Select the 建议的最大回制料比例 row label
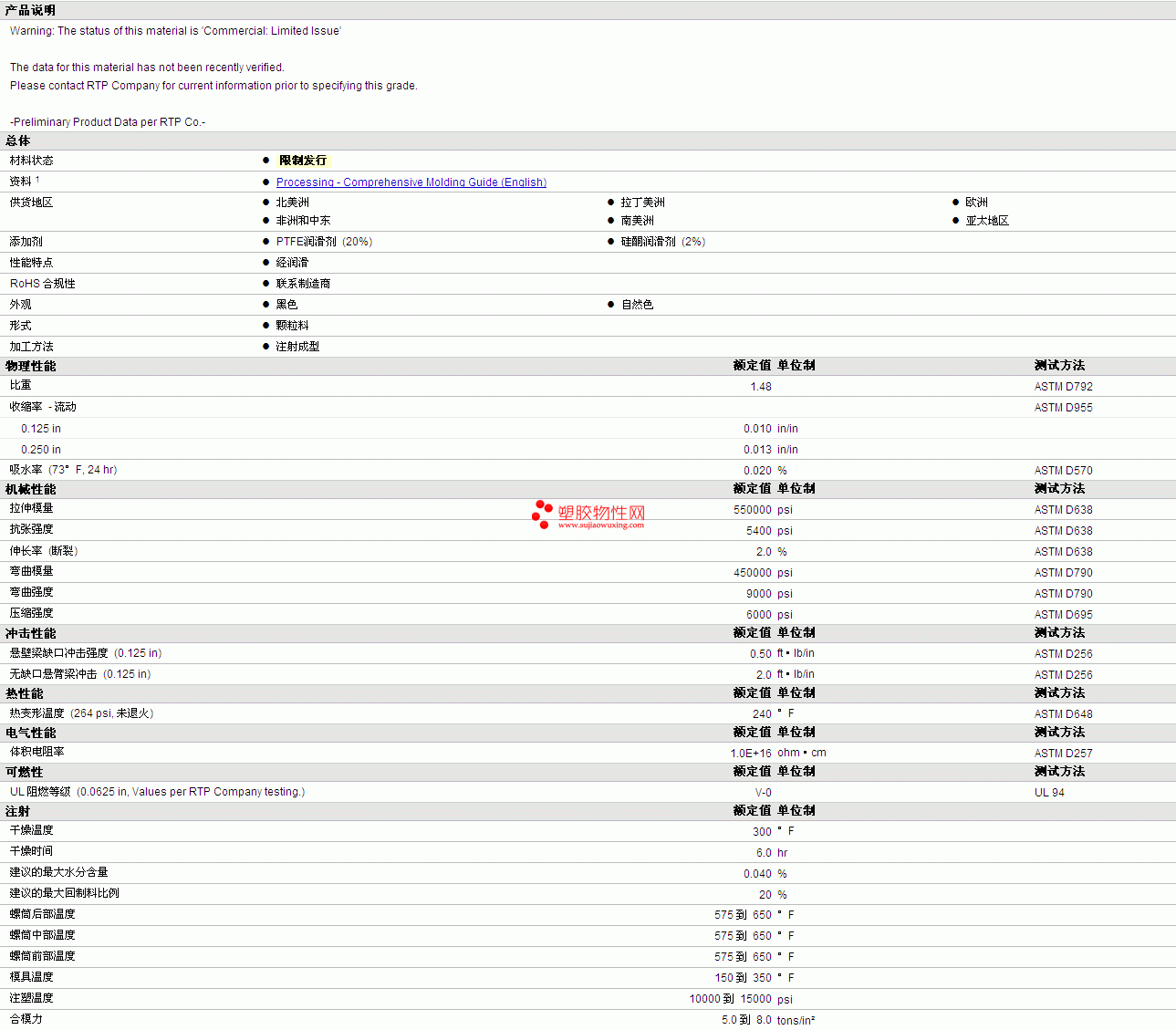 tap(65, 893)
